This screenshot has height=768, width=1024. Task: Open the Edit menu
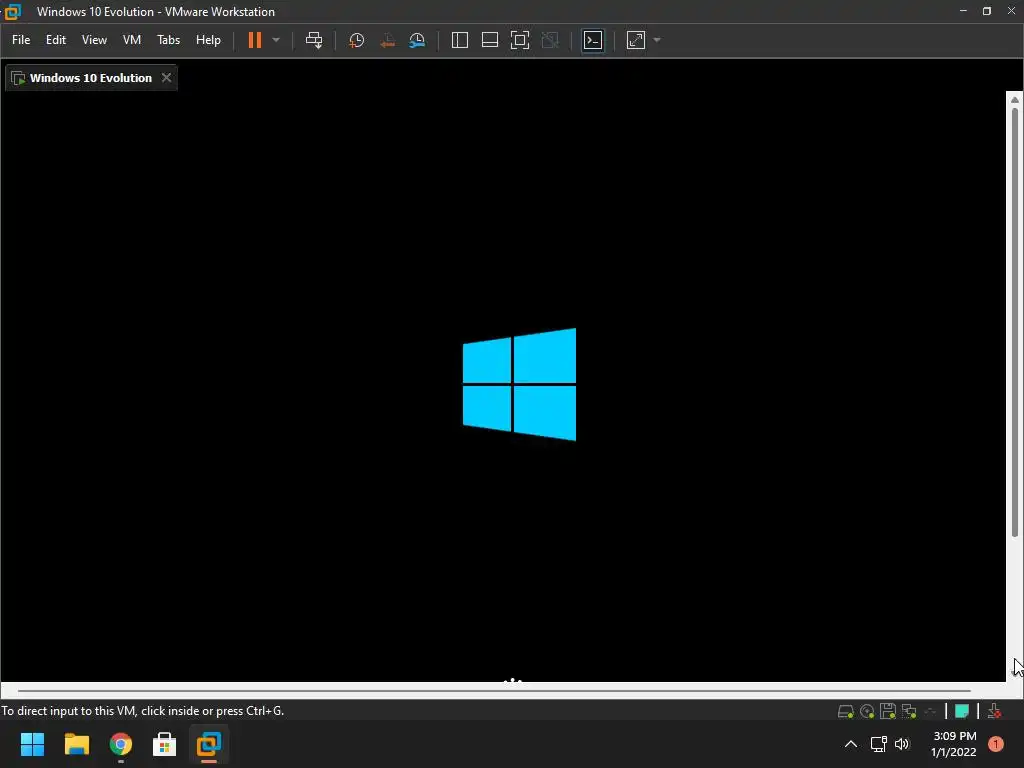(x=56, y=40)
